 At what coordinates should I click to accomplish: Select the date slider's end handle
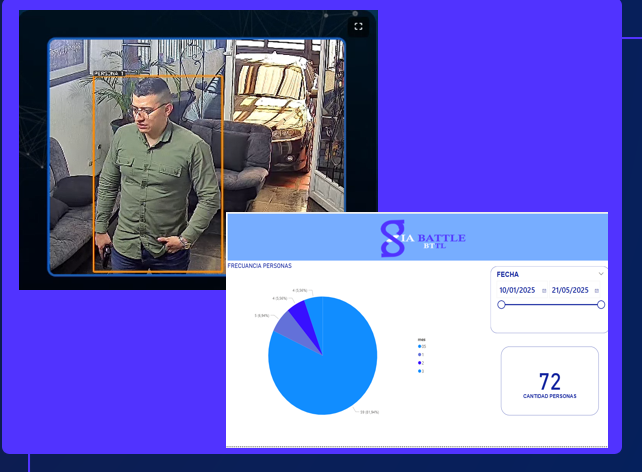coord(601,305)
